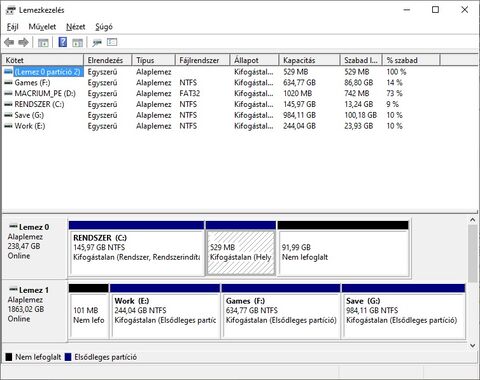Minimize the Lemezkezelés window
The width and height of the screenshot is (480, 380).
click(407, 10)
